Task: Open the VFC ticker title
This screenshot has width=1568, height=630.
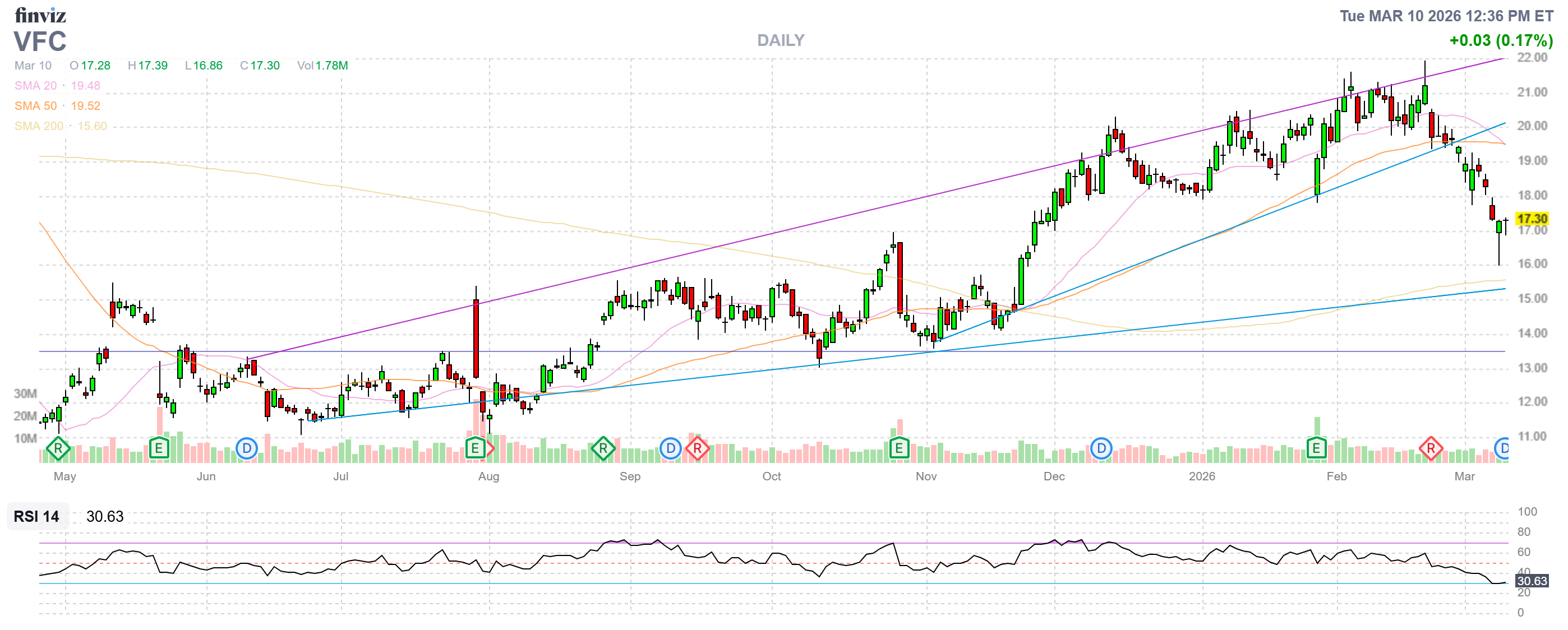Action: (x=40, y=42)
